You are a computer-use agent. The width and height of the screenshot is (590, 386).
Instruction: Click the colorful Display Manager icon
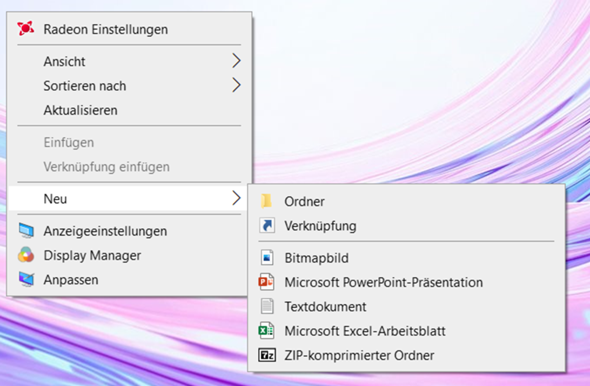26,255
